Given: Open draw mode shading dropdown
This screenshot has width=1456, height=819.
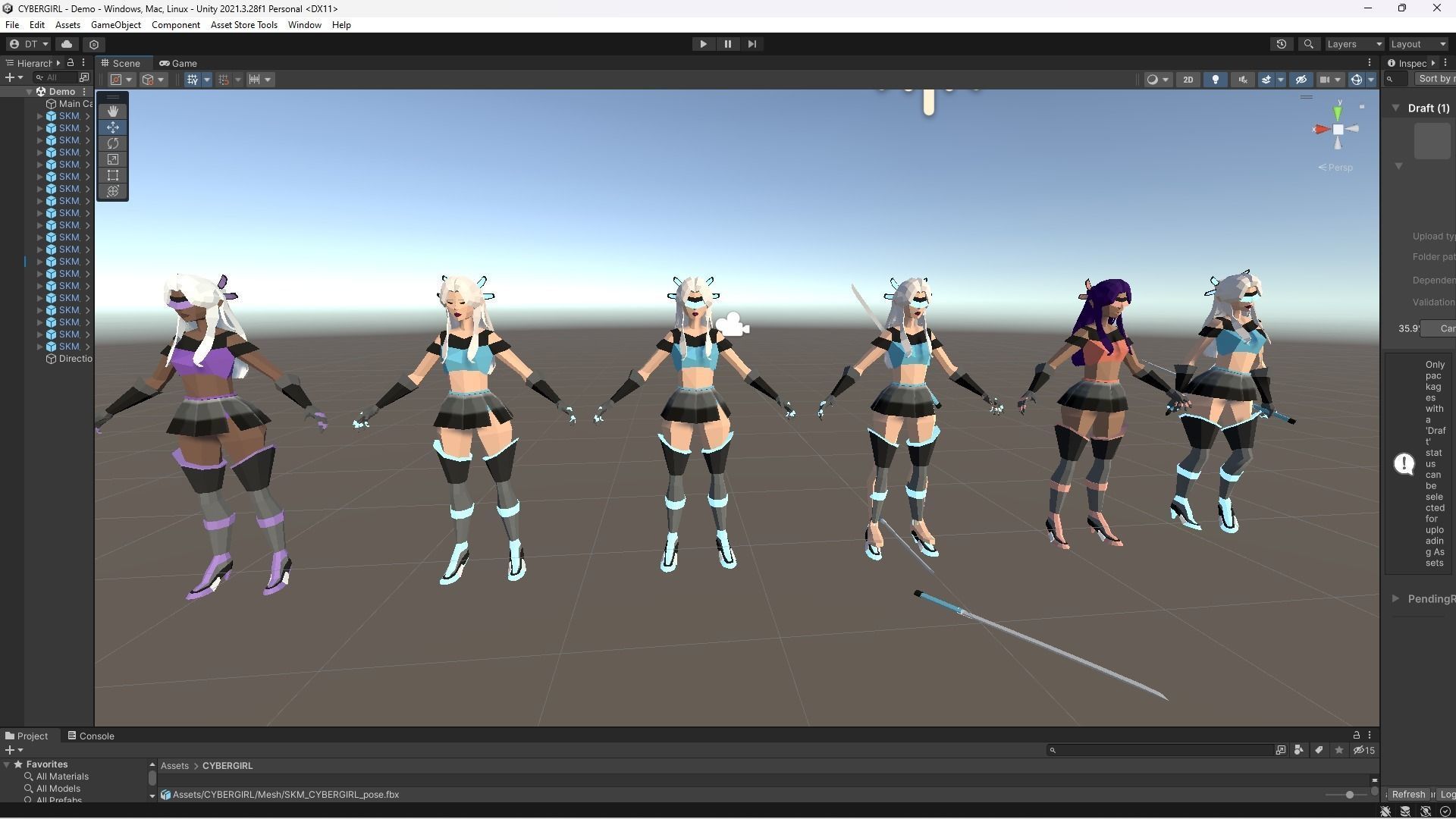Looking at the screenshot, I should [1158, 80].
